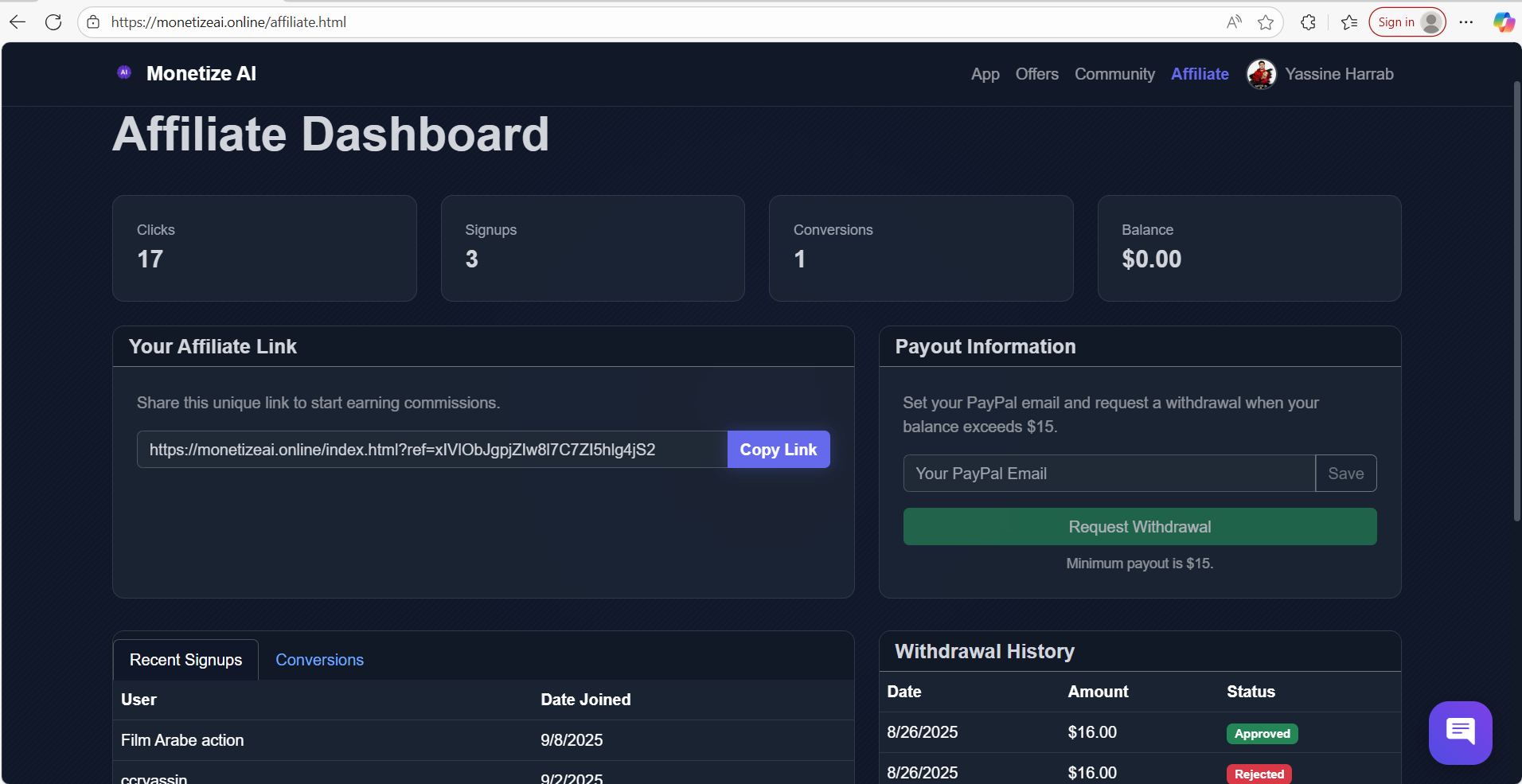
Task: Click the Status column header
Action: (x=1251, y=692)
